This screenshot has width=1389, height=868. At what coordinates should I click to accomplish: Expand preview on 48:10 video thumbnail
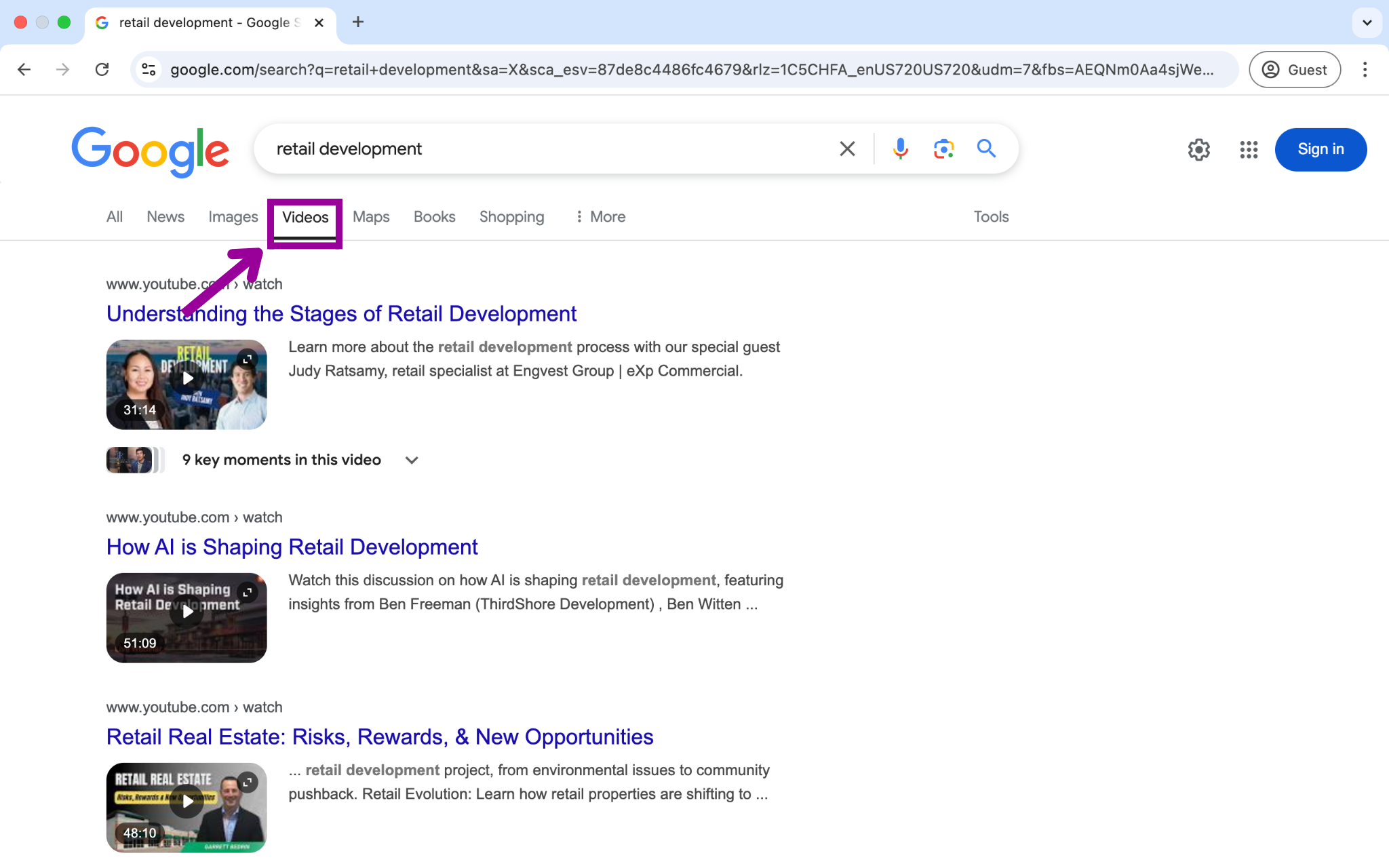coord(248,782)
